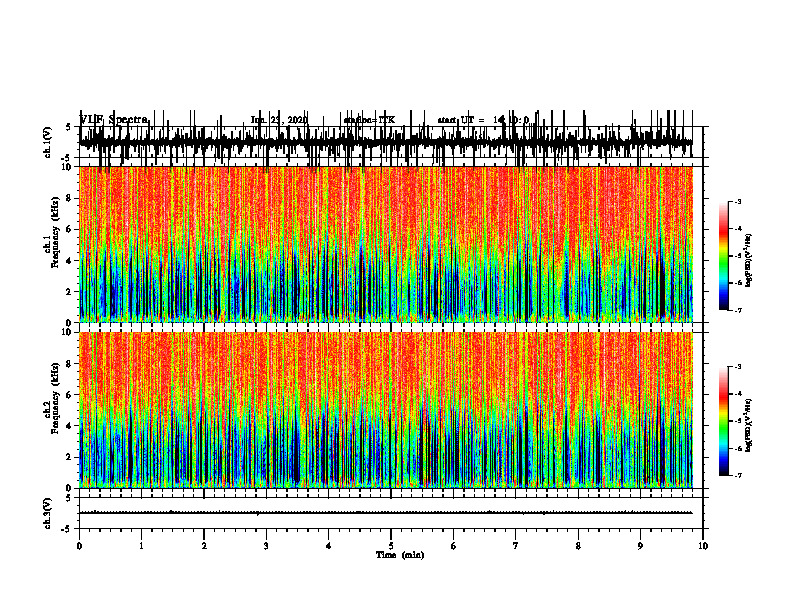Click the ch.1 frequency axis '8' tick label

tap(70, 198)
